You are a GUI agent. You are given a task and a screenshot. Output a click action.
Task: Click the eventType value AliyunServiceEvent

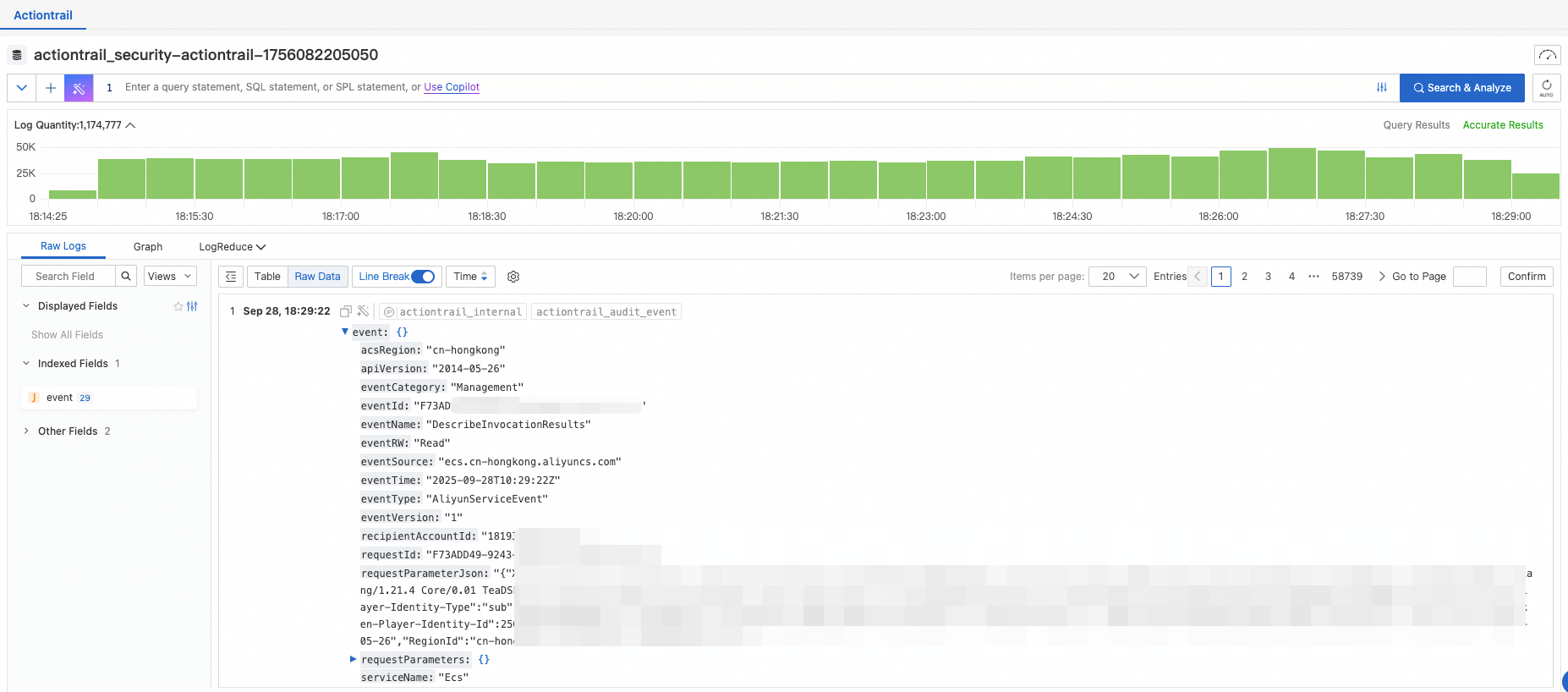coord(487,499)
